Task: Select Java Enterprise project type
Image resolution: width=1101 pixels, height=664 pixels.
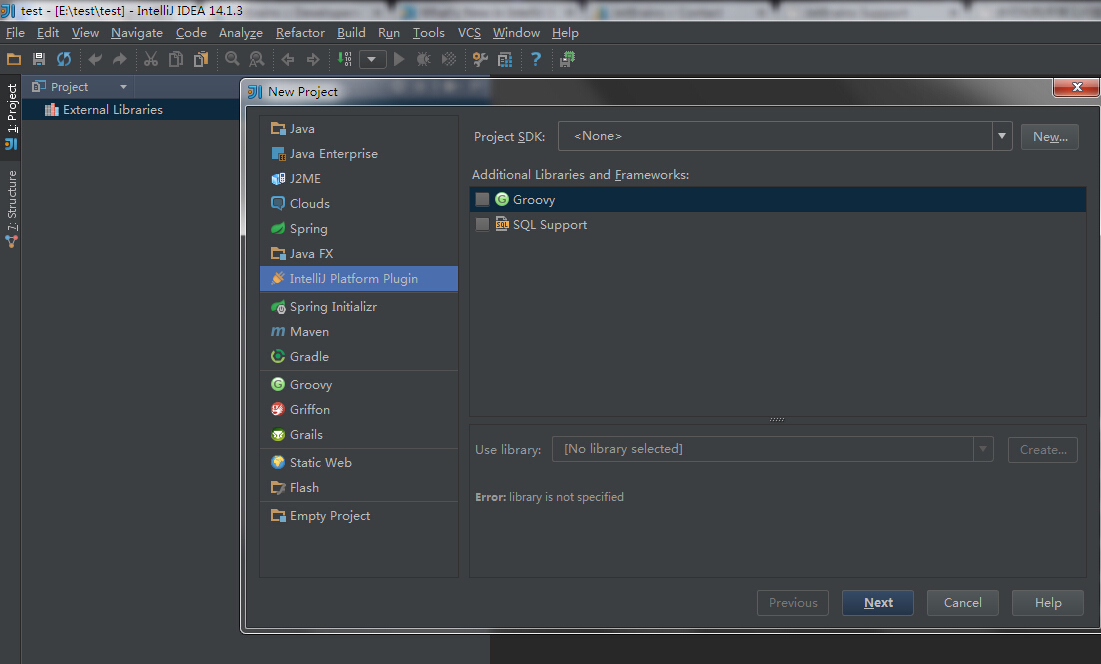Action: (x=359, y=154)
